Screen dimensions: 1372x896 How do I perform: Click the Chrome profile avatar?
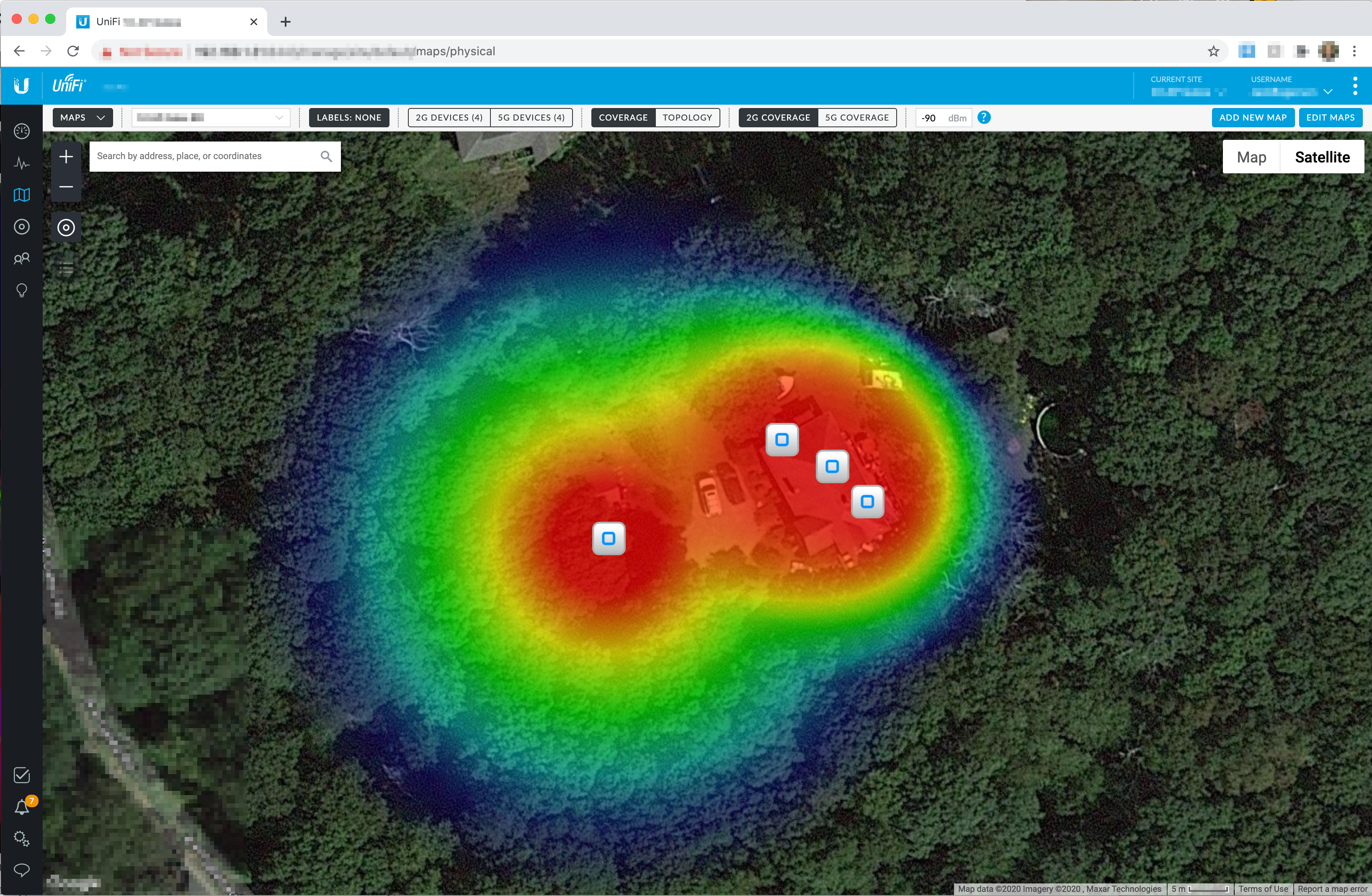click(1328, 51)
